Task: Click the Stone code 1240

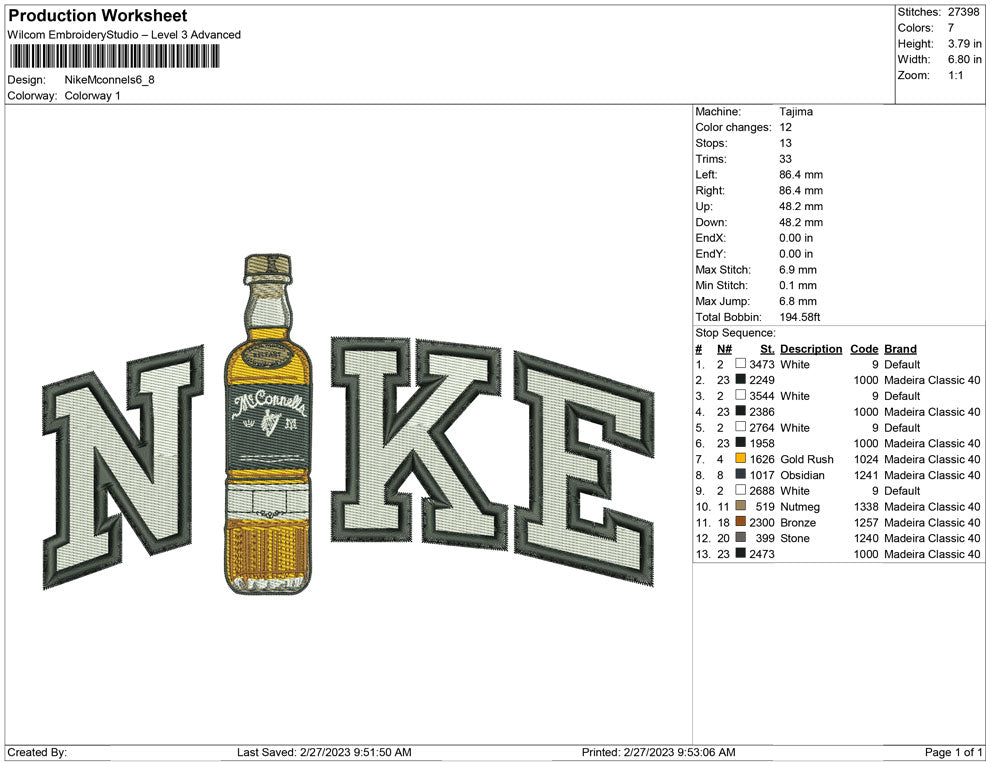Action: [x=866, y=538]
